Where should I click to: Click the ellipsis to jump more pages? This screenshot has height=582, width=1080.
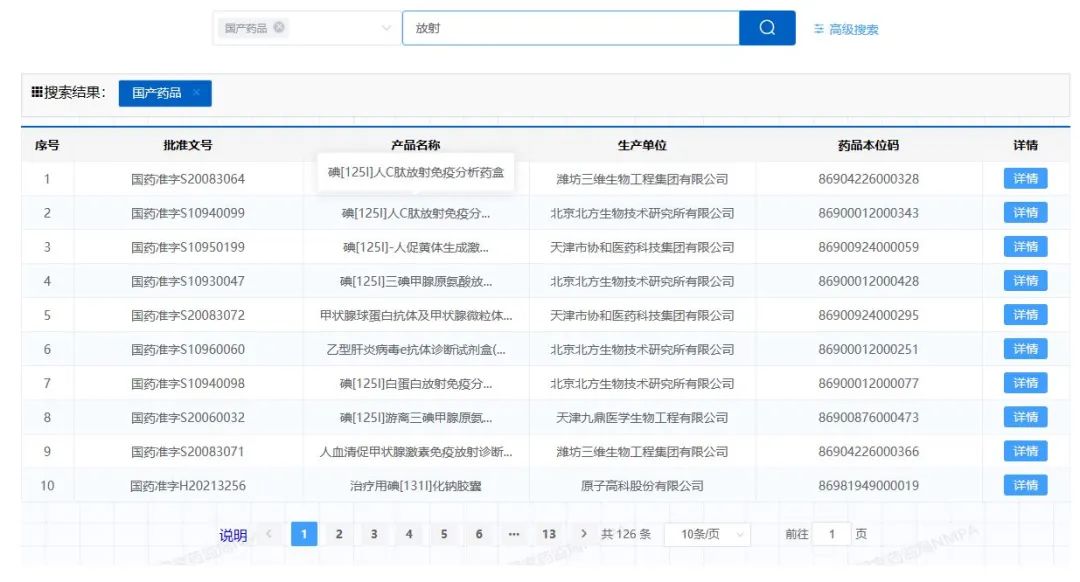click(514, 534)
